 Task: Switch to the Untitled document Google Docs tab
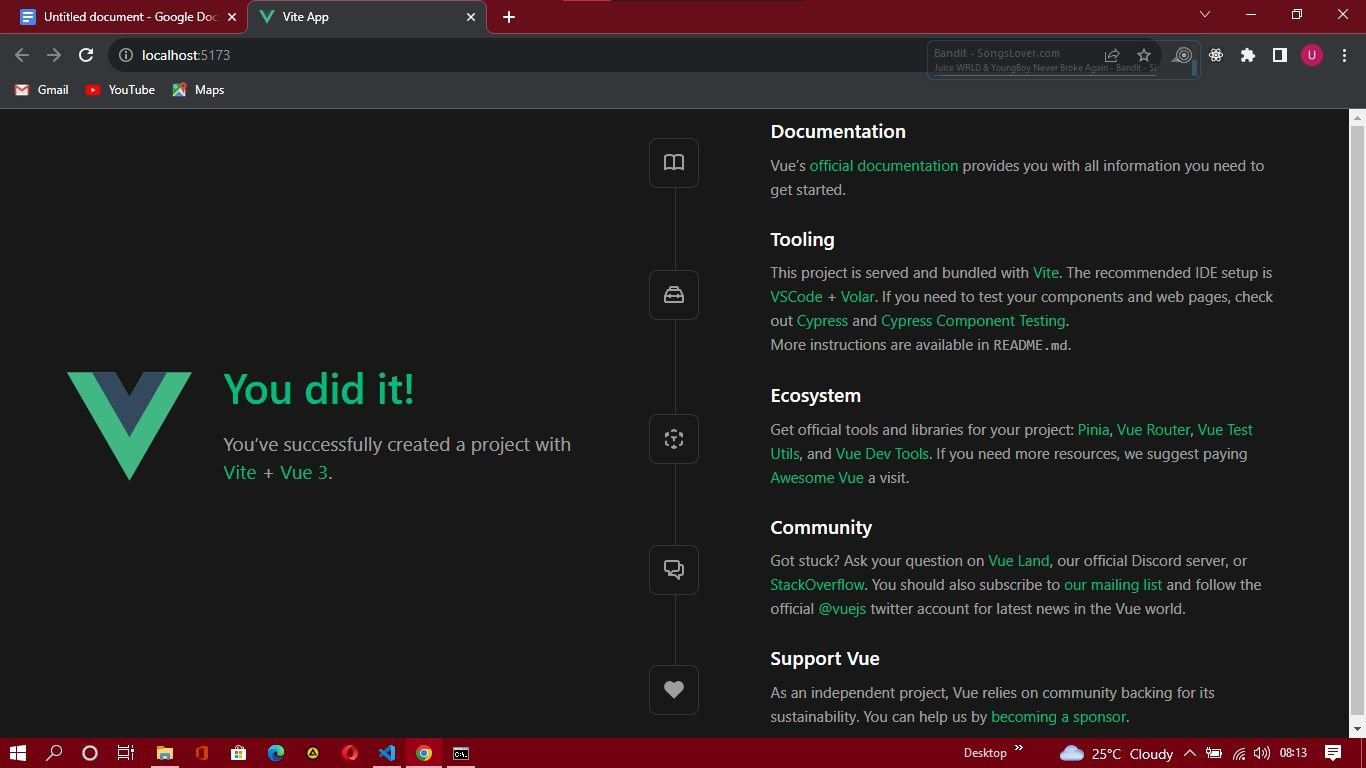[129, 17]
